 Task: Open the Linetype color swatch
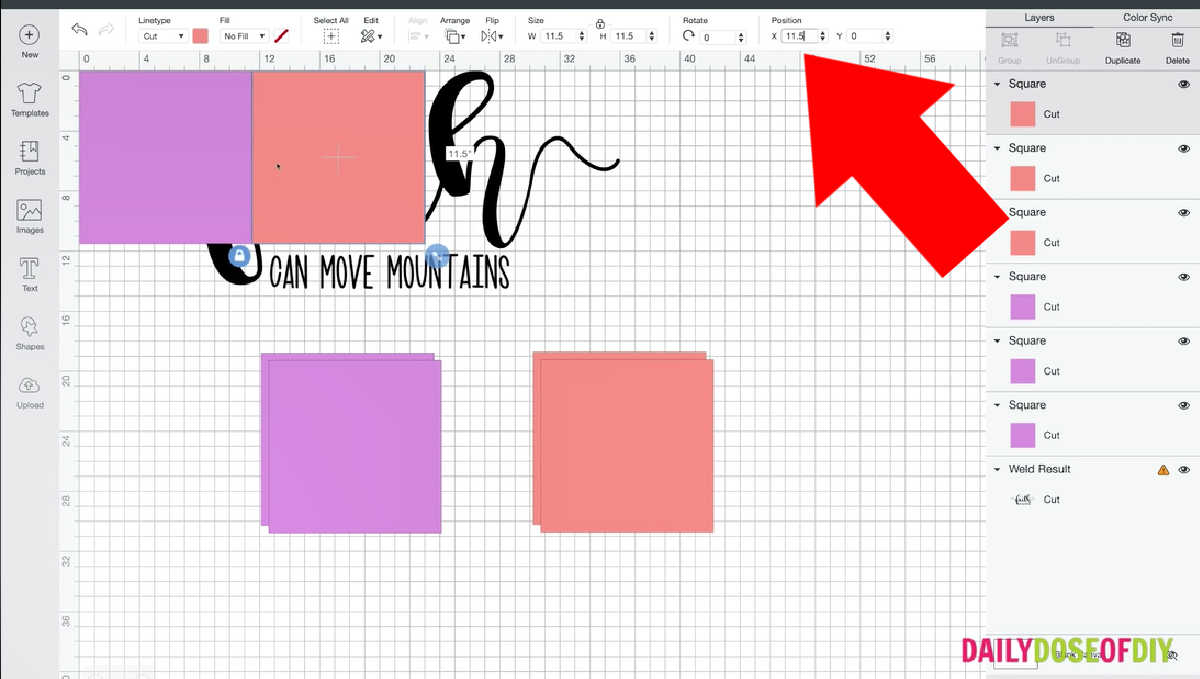(200, 37)
